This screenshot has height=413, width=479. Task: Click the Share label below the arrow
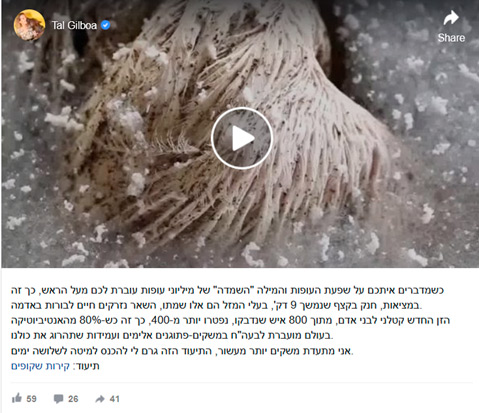point(451,38)
